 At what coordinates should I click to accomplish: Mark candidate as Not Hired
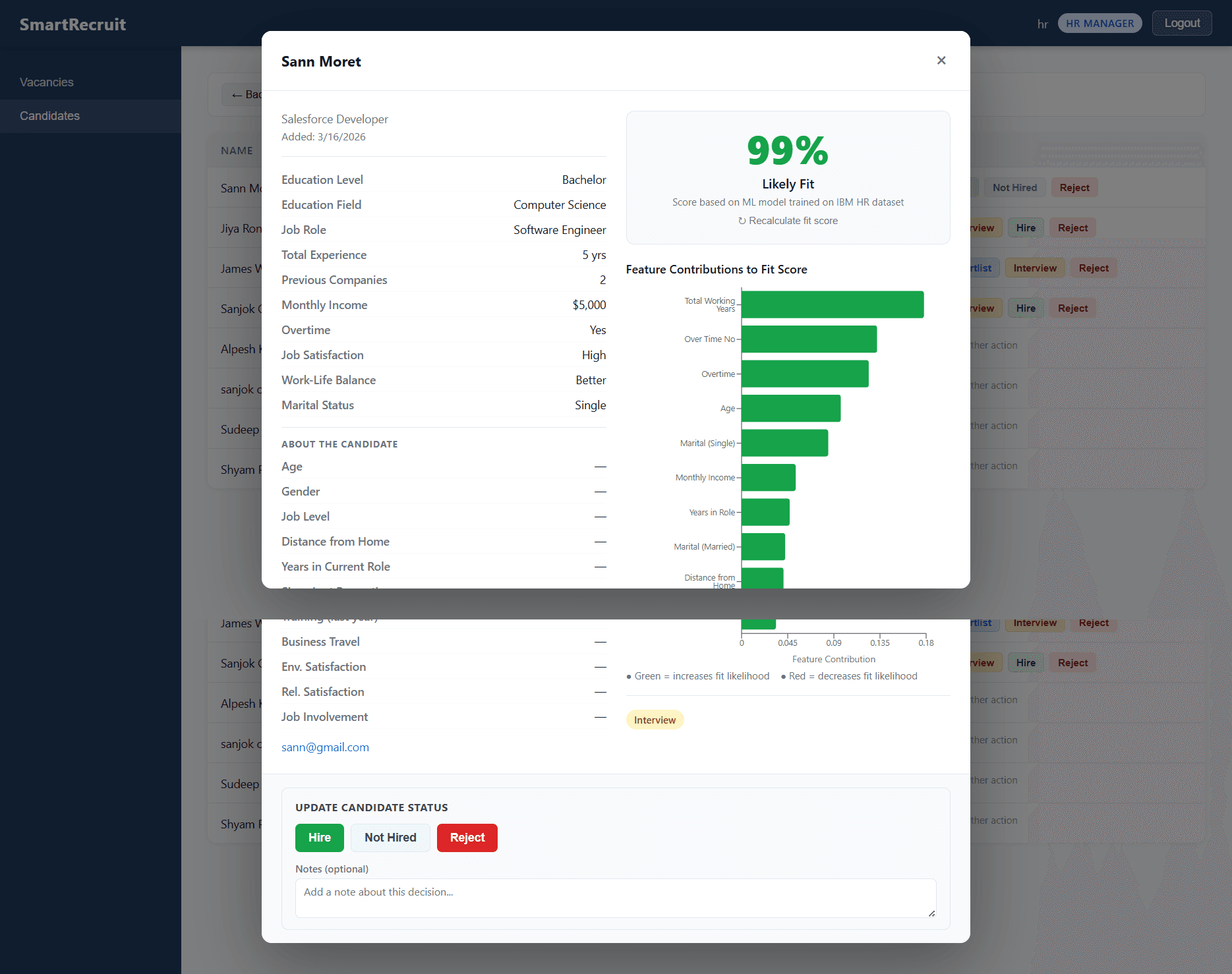pyautogui.click(x=390, y=838)
